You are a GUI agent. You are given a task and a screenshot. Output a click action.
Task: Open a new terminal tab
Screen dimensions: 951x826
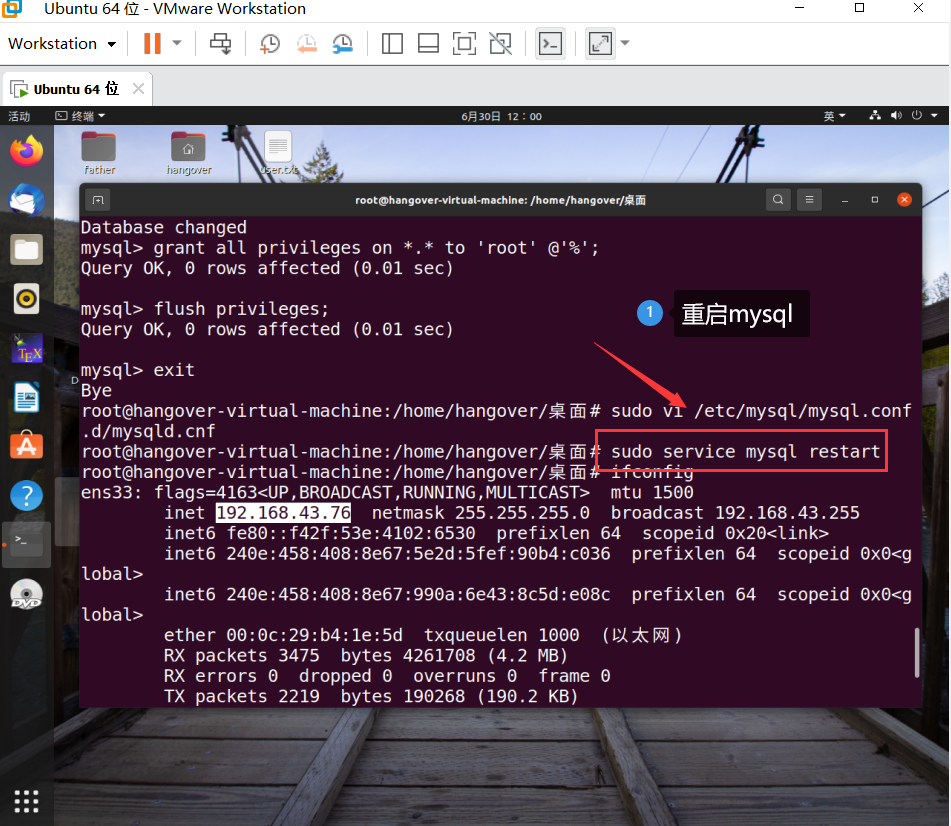coord(98,200)
